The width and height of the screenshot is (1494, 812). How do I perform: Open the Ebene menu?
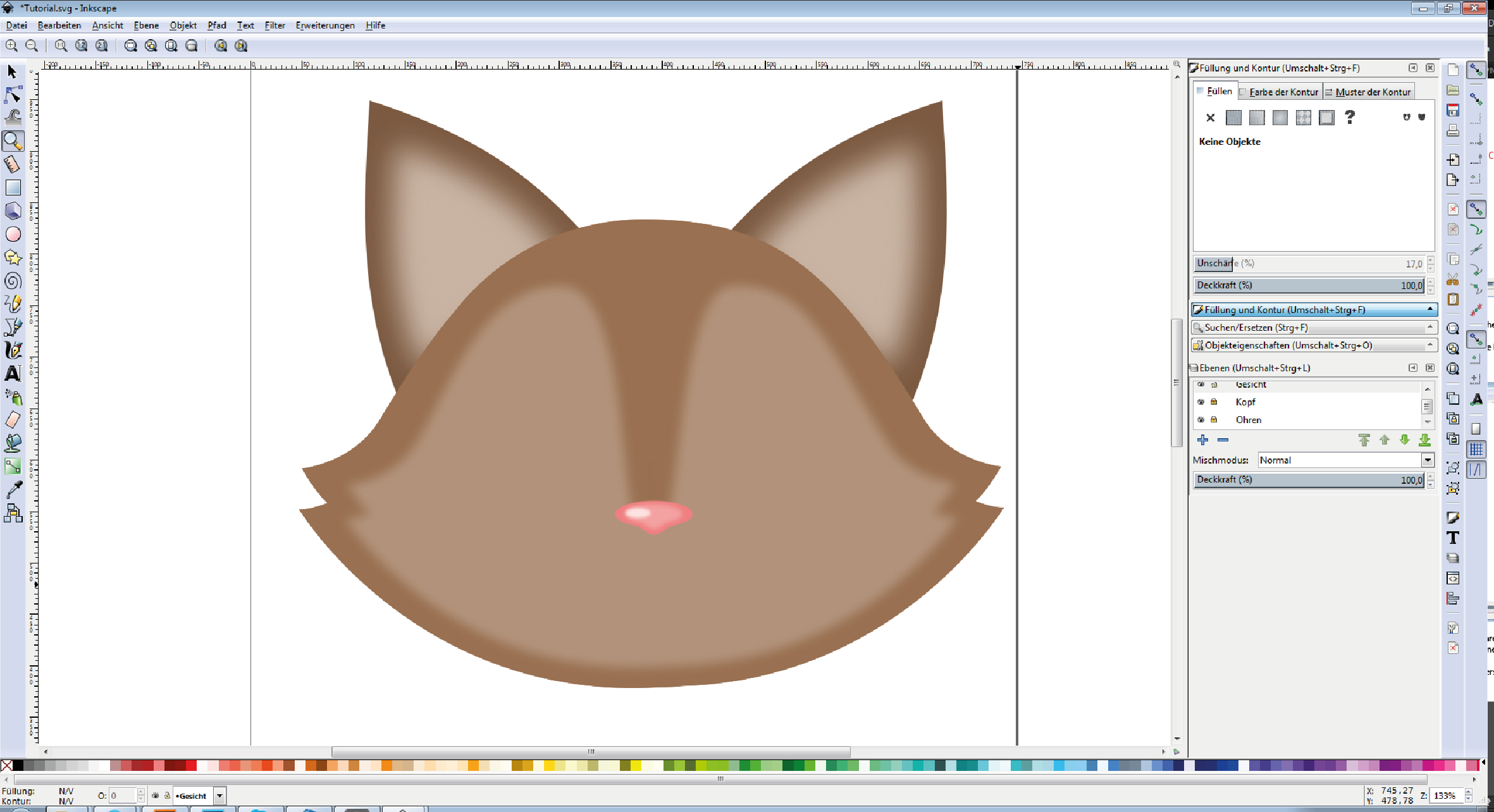[146, 25]
